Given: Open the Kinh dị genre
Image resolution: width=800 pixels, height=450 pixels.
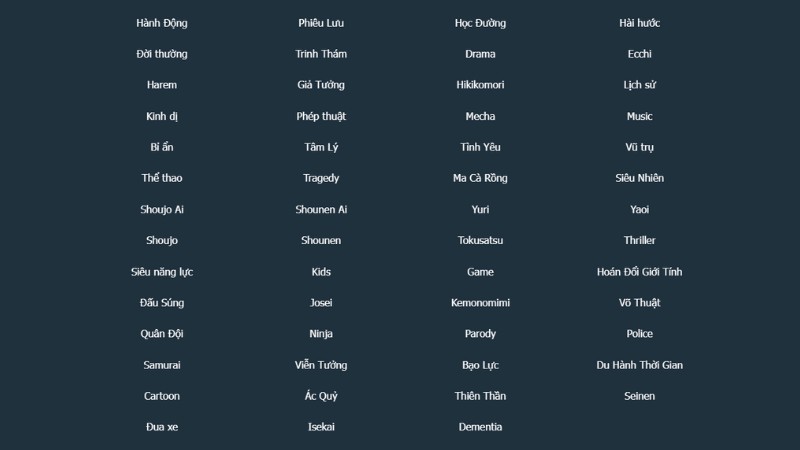Looking at the screenshot, I should coord(162,116).
